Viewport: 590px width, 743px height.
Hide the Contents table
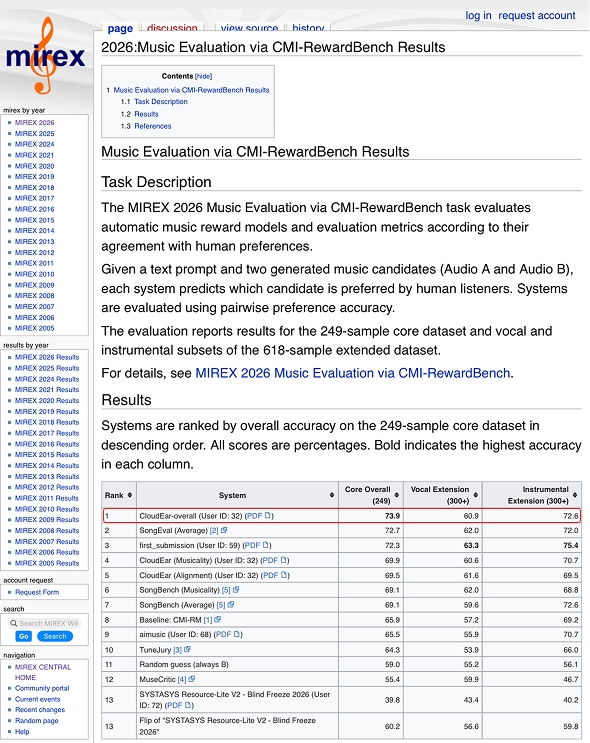(x=203, y=76)
